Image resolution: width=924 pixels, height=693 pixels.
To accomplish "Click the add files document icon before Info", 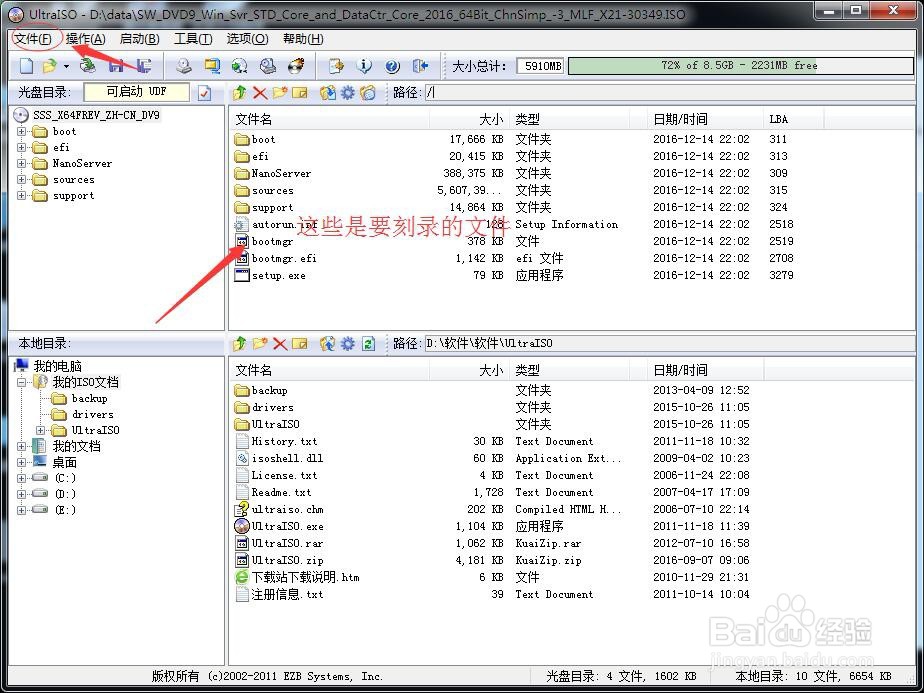I will tap(336, 65).
